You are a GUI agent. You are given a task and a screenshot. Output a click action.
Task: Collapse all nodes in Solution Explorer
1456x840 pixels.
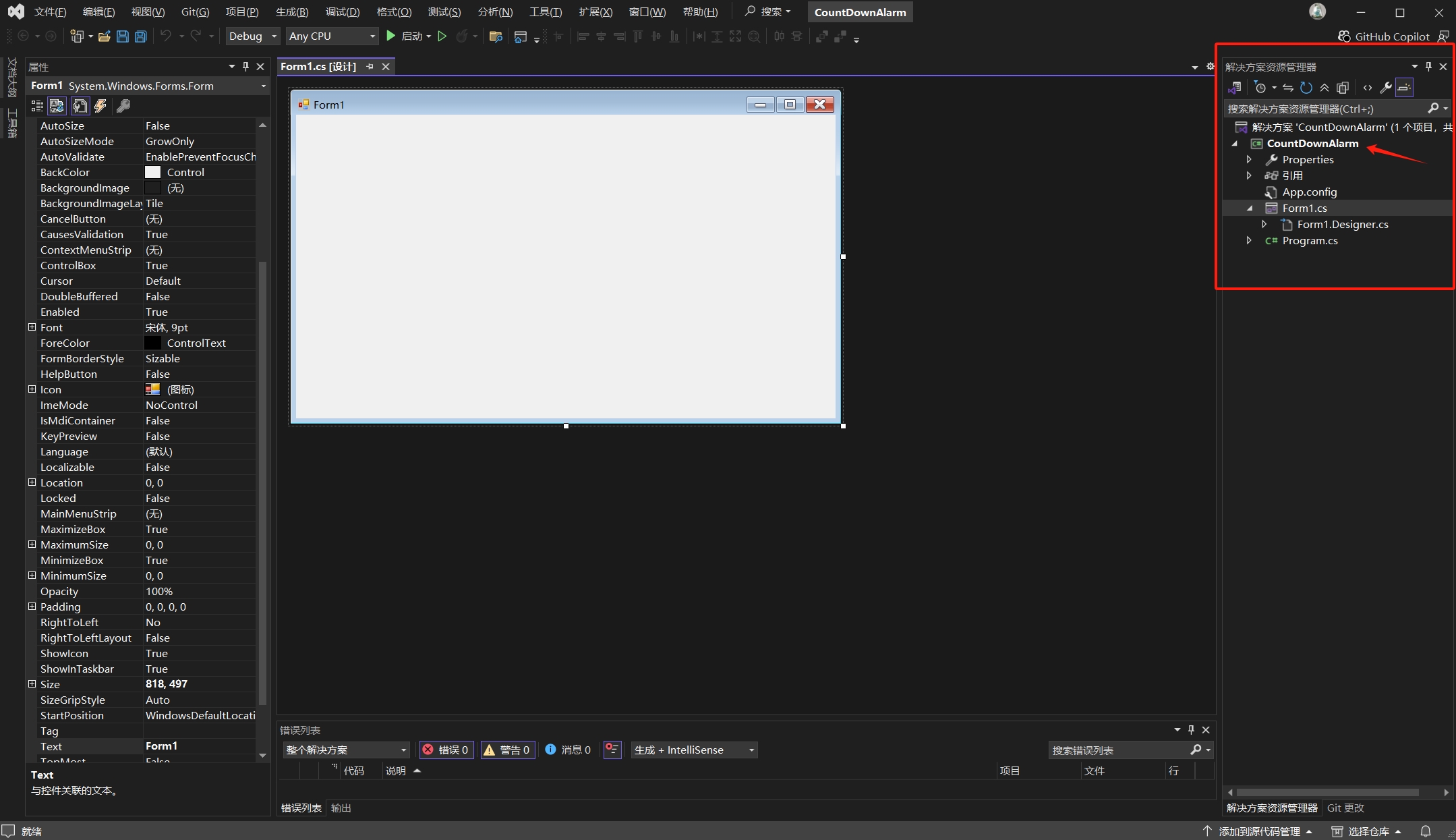coord(1324,88)
